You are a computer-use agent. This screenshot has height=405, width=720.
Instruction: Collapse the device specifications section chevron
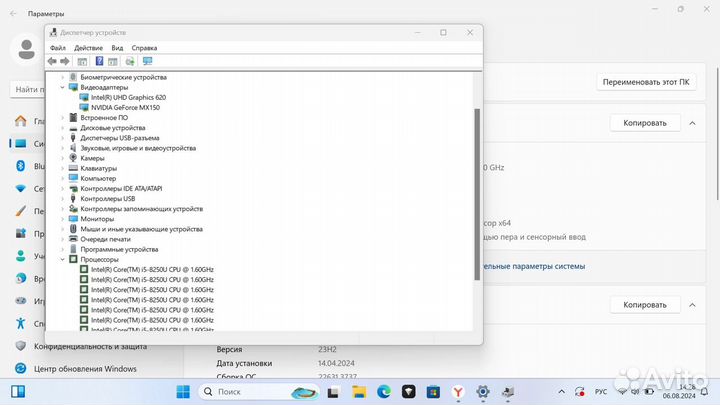point(692,123)
